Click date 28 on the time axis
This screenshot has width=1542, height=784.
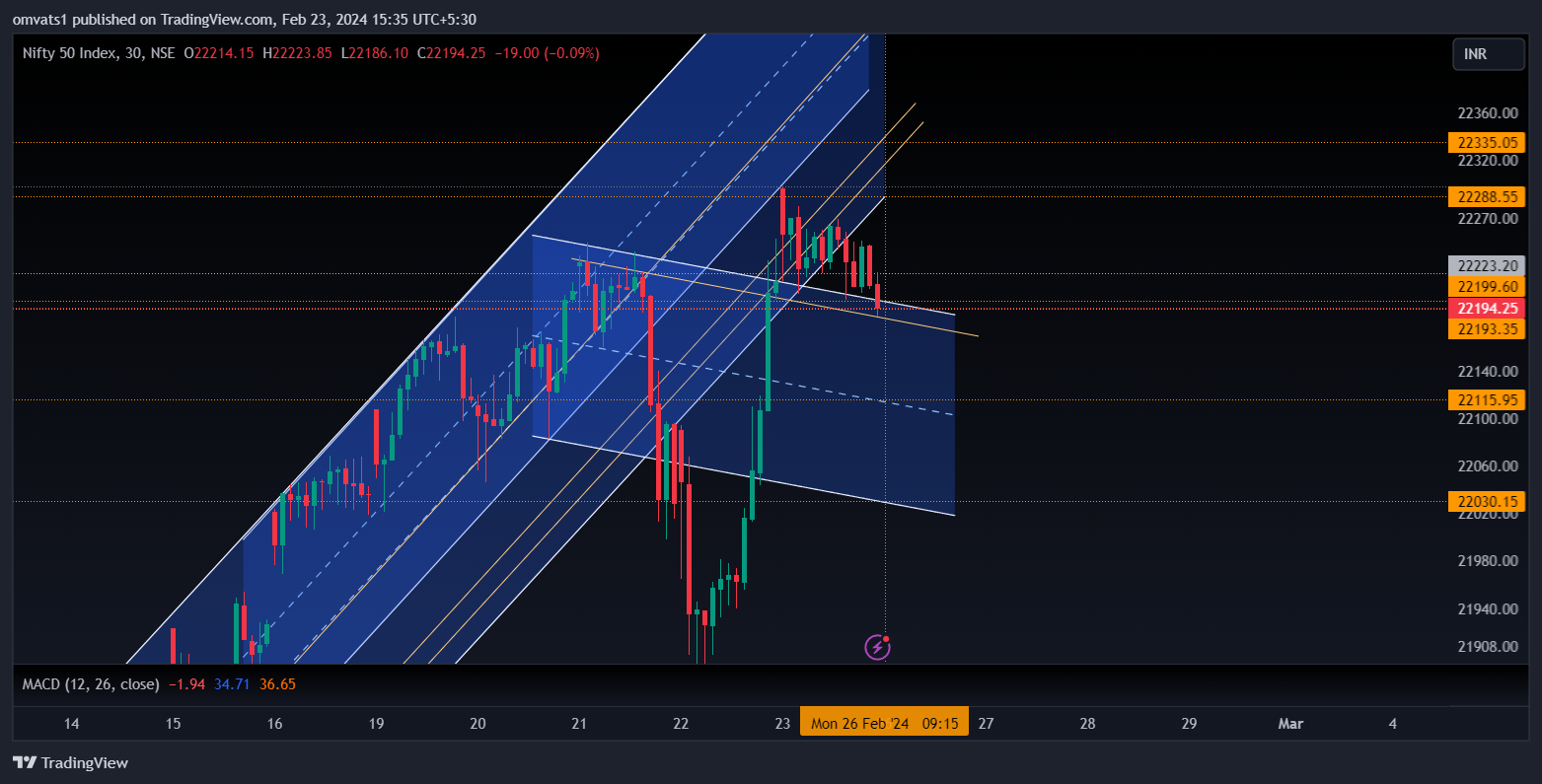(1087, 724)
